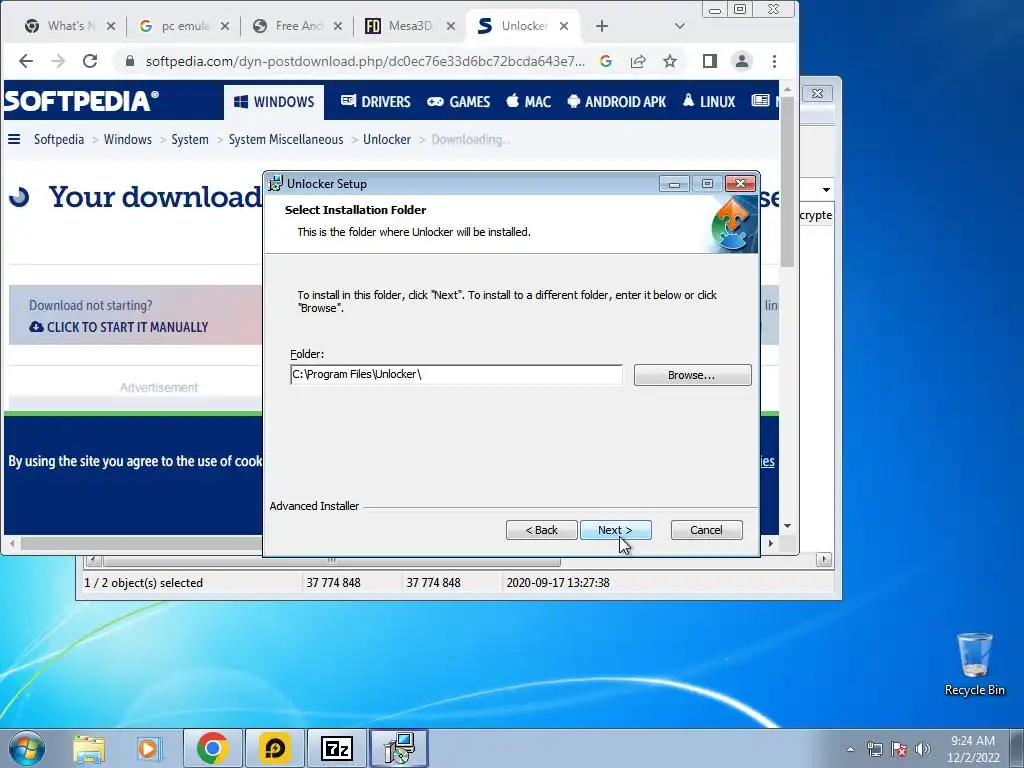This screenshot has width=1024, height=768.
Task: Click Windows breadcrumb link
Action: (127, 140)
